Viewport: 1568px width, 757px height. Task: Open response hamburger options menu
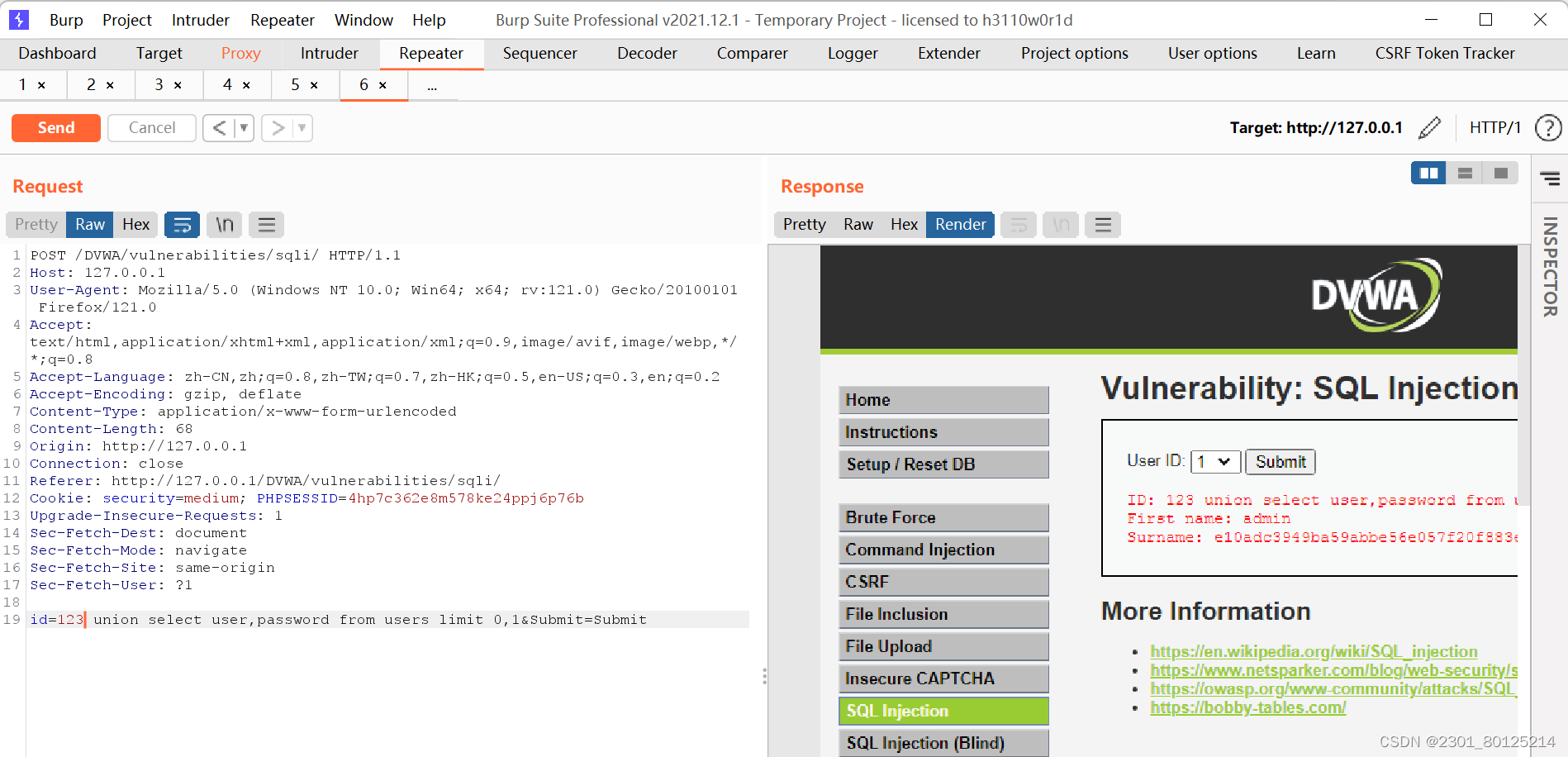[1103, 224]
